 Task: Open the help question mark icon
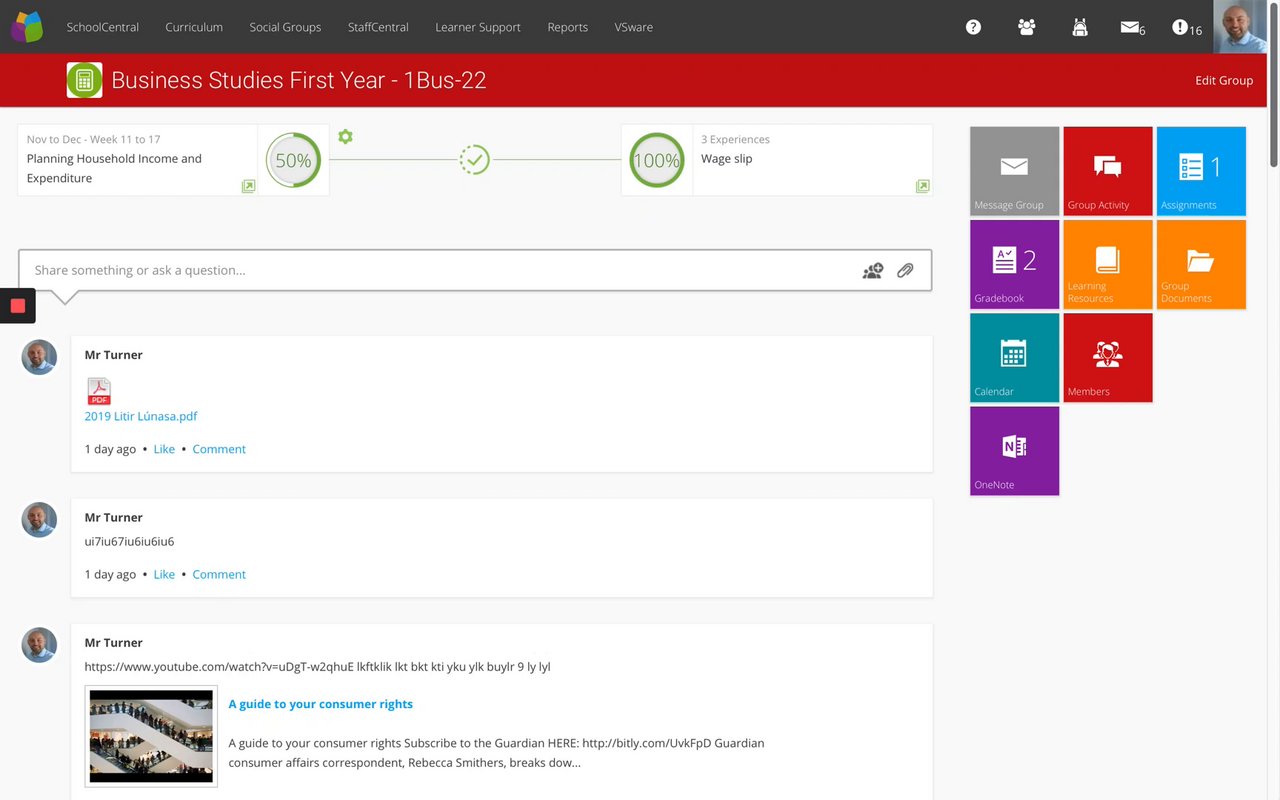coord(973,27)
